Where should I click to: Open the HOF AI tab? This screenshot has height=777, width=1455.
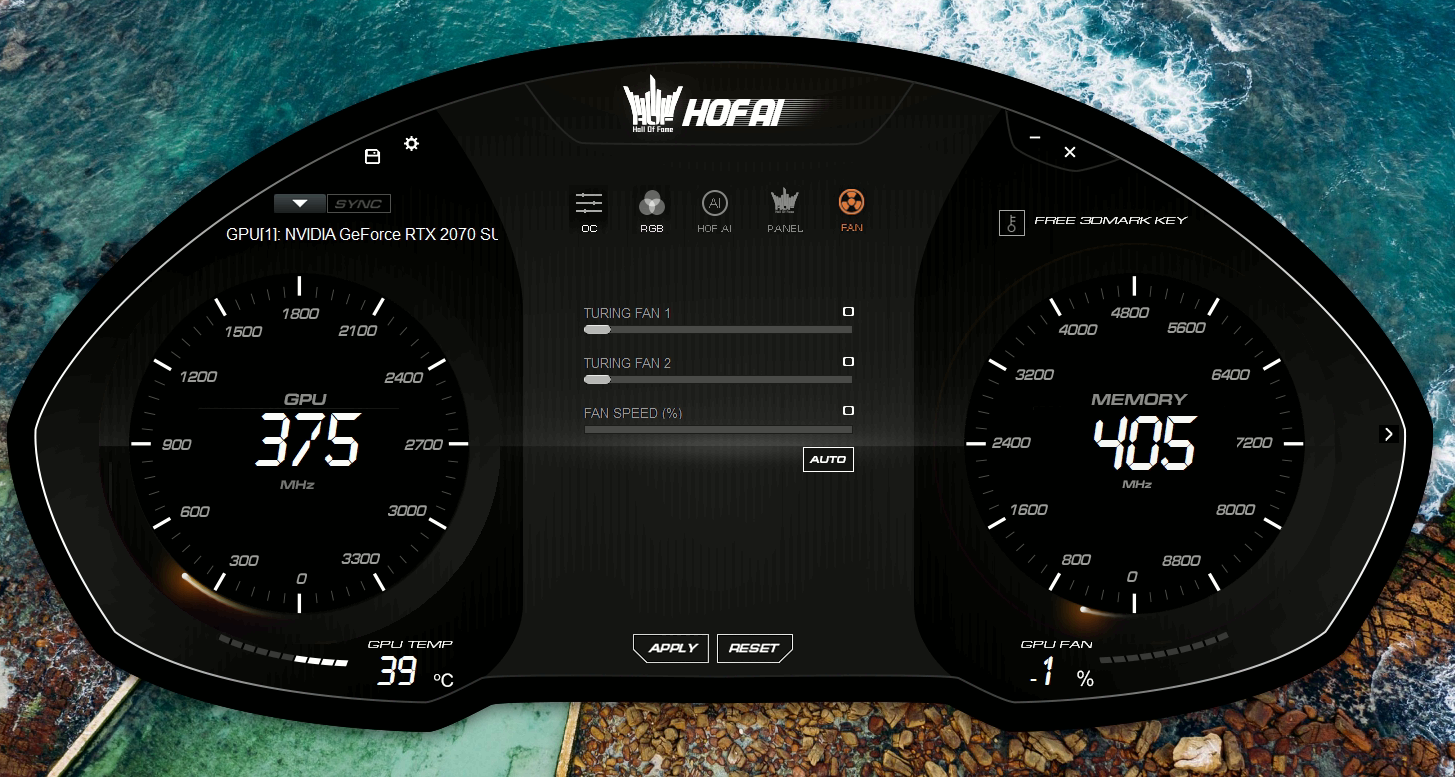714,211
